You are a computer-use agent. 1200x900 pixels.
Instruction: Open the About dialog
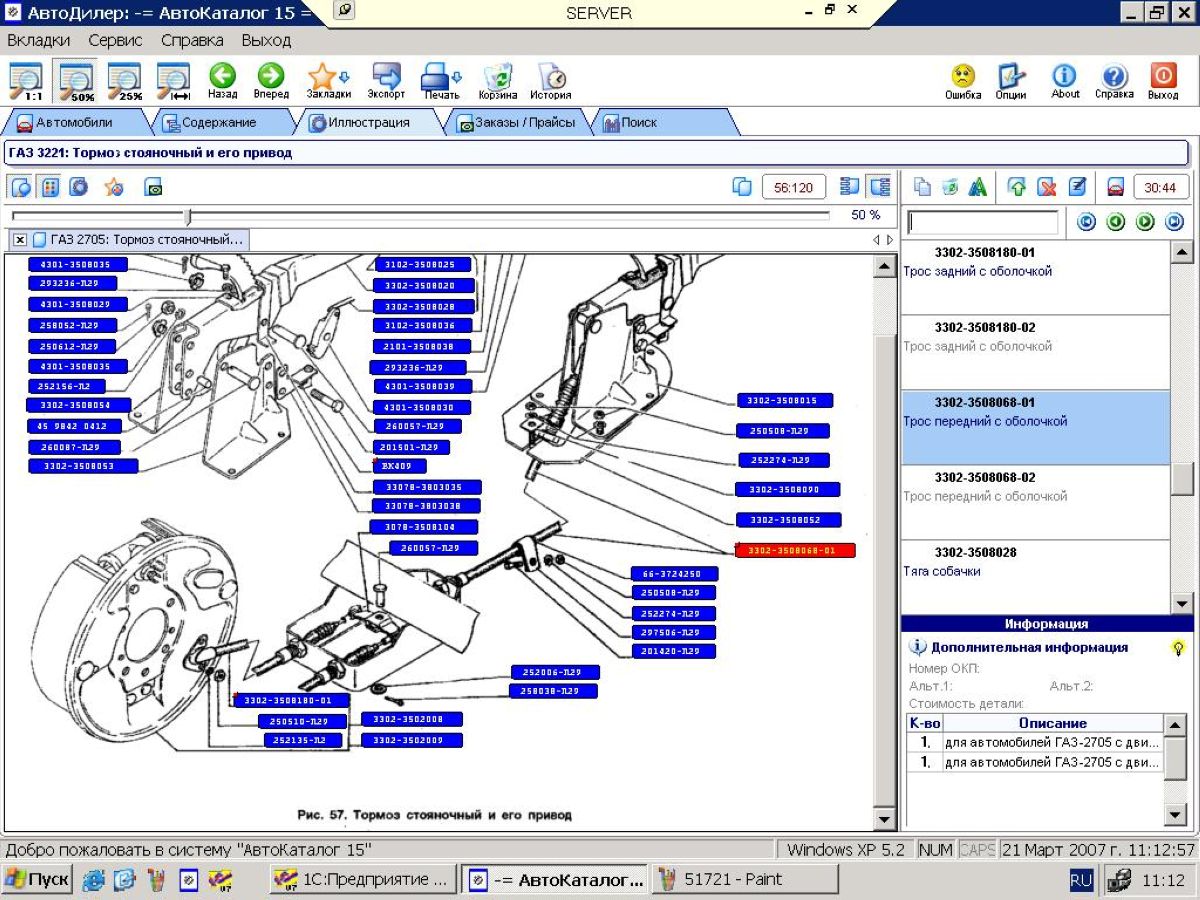(1065, 81)
